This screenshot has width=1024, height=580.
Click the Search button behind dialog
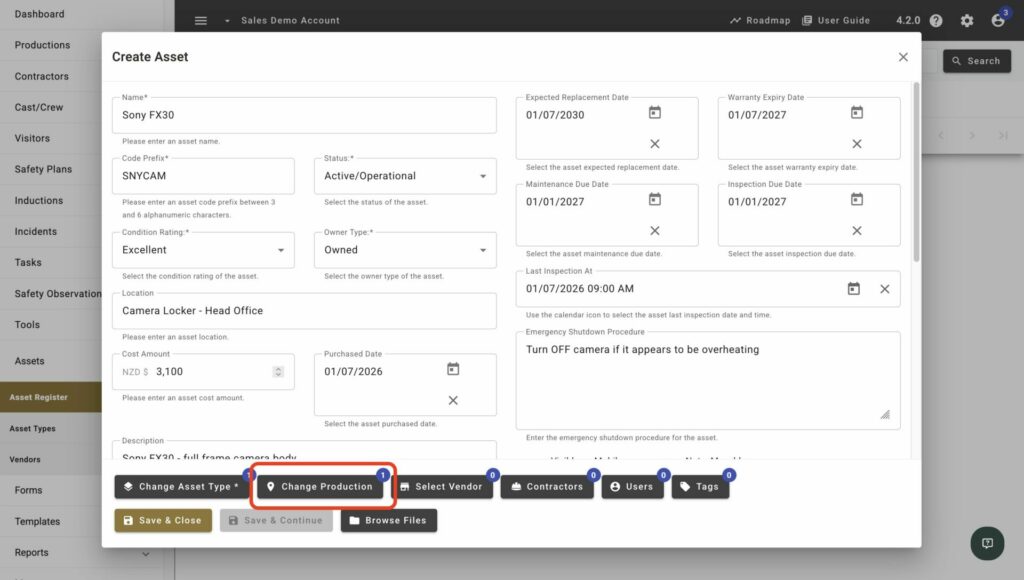(x=976, y=61)
